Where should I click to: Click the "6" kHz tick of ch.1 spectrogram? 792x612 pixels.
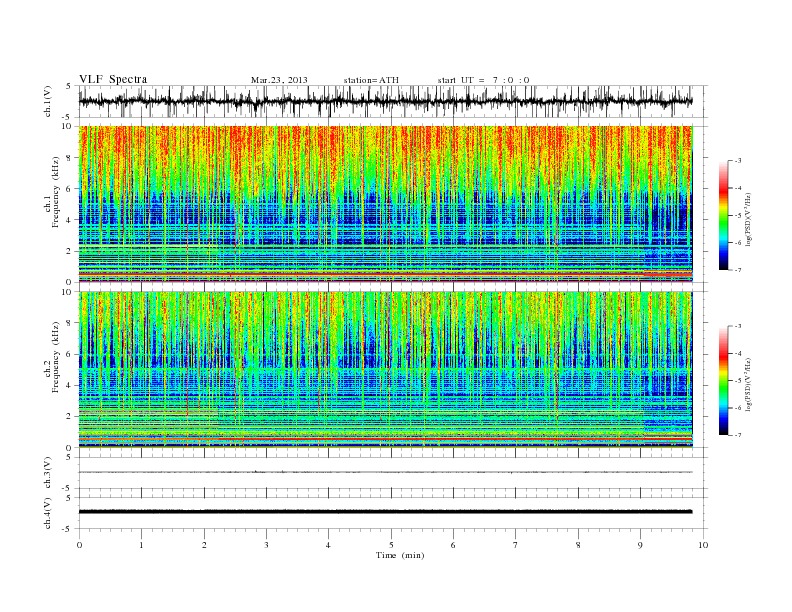coord(70,189)
